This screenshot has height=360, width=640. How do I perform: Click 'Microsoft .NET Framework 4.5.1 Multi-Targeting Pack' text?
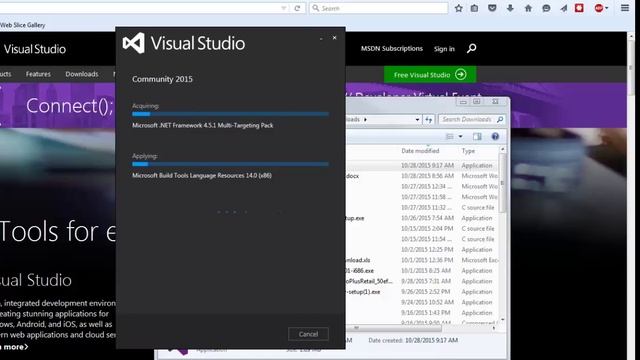202,125
